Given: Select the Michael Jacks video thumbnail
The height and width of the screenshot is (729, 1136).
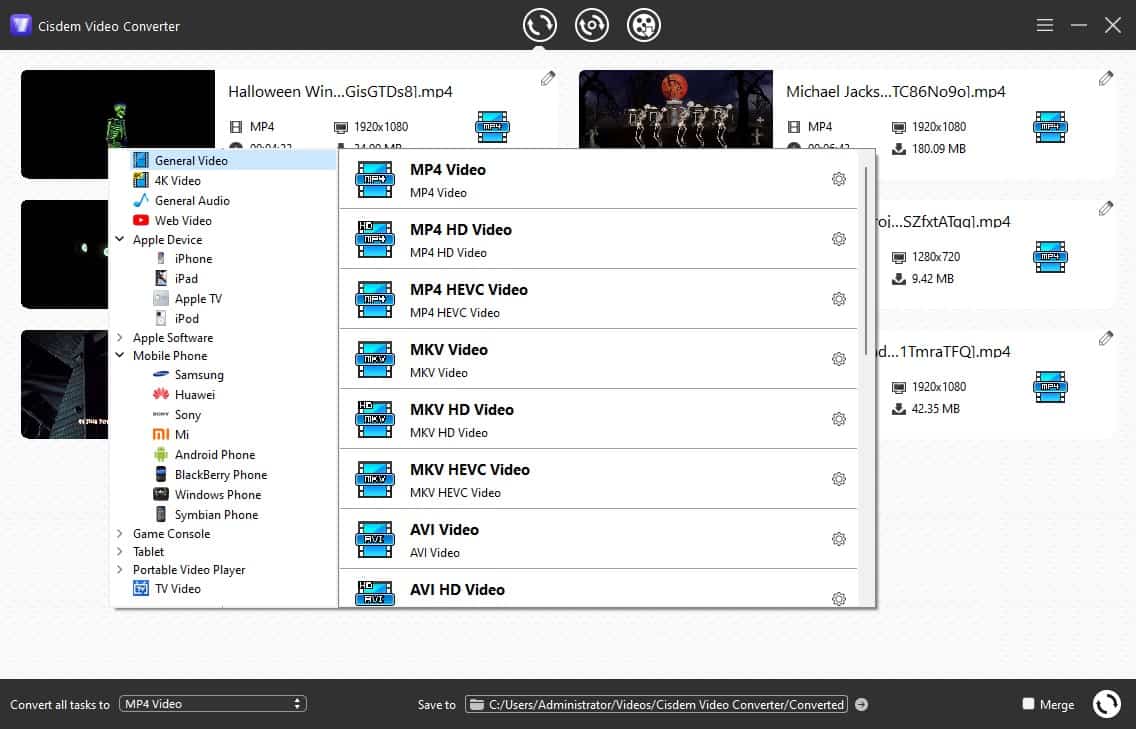Looking at the screenshot, I should click(676, 109).
